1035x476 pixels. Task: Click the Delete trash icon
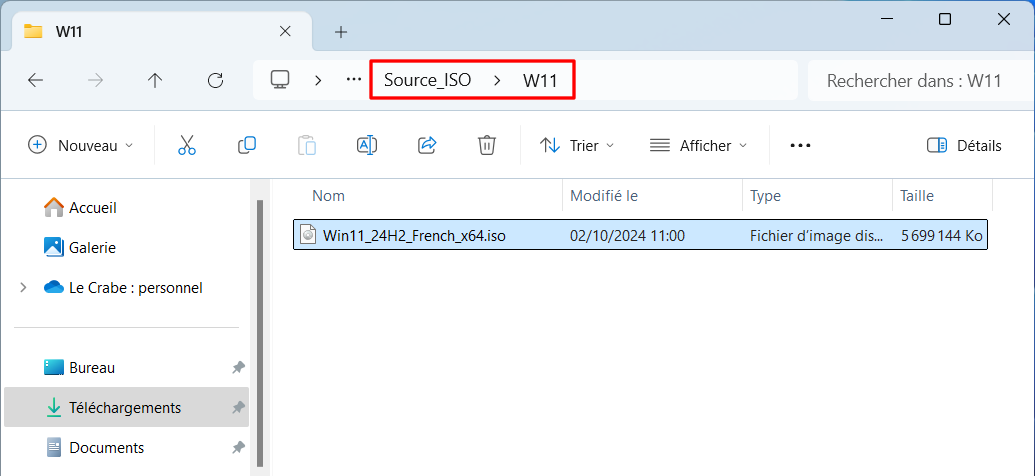click(486, 145)
